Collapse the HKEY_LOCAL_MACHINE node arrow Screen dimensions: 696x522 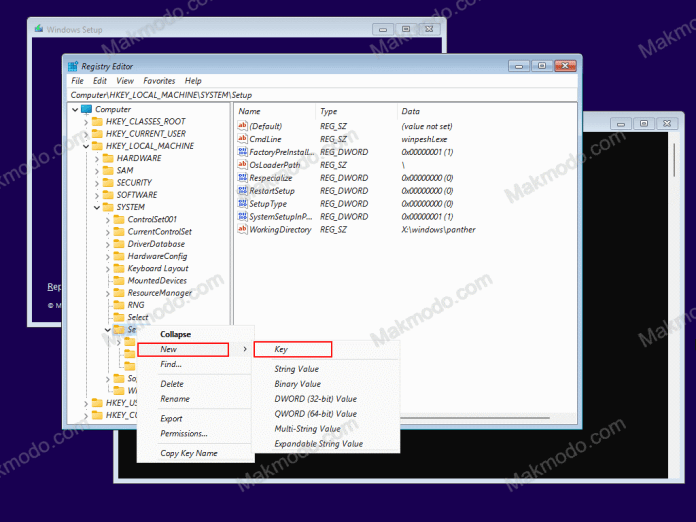(x=86, y=146)
